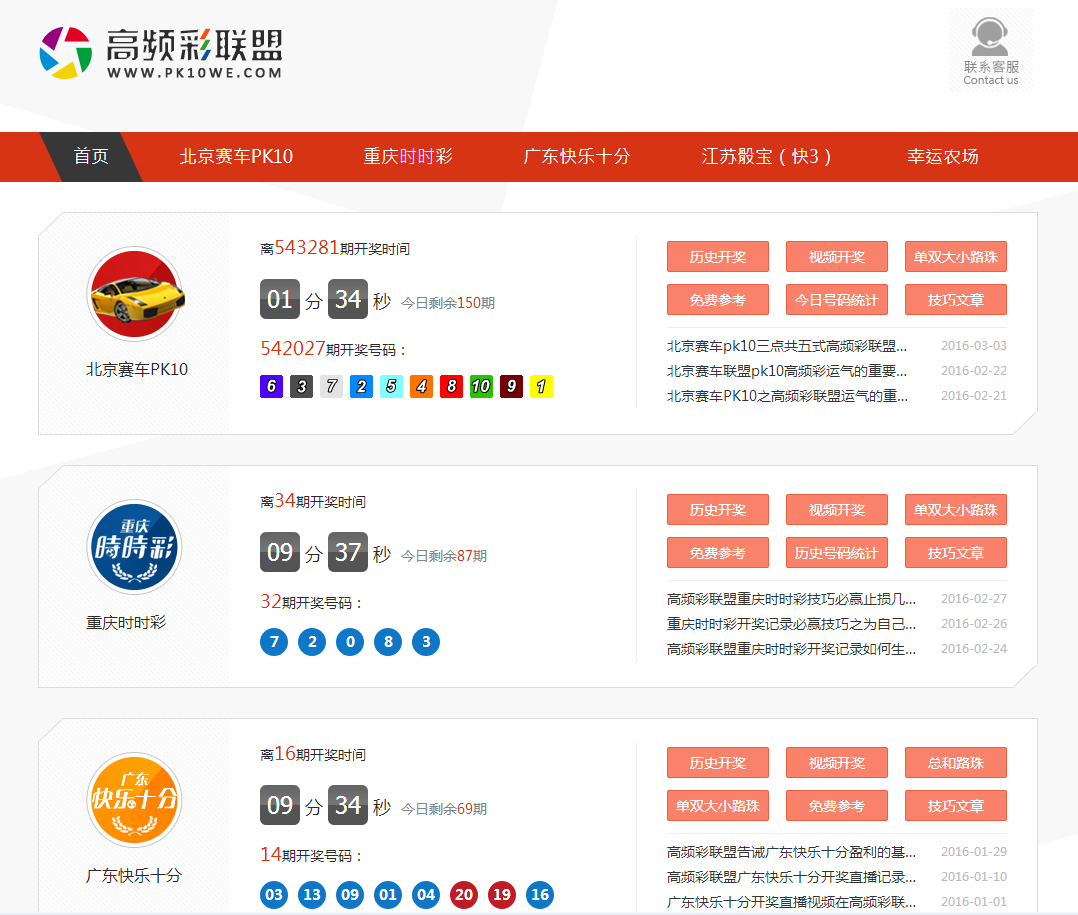
Task: Go to the 首页 tab
Action: (91, 157)
